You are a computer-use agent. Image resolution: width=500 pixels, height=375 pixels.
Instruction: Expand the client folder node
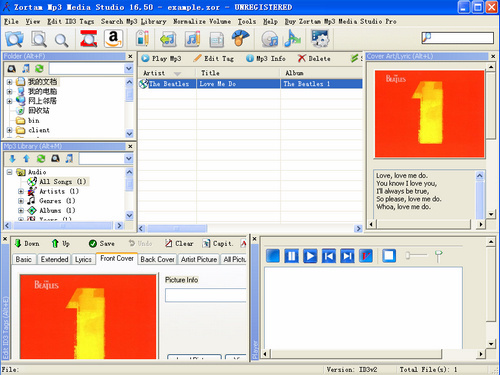click(9, 130)
